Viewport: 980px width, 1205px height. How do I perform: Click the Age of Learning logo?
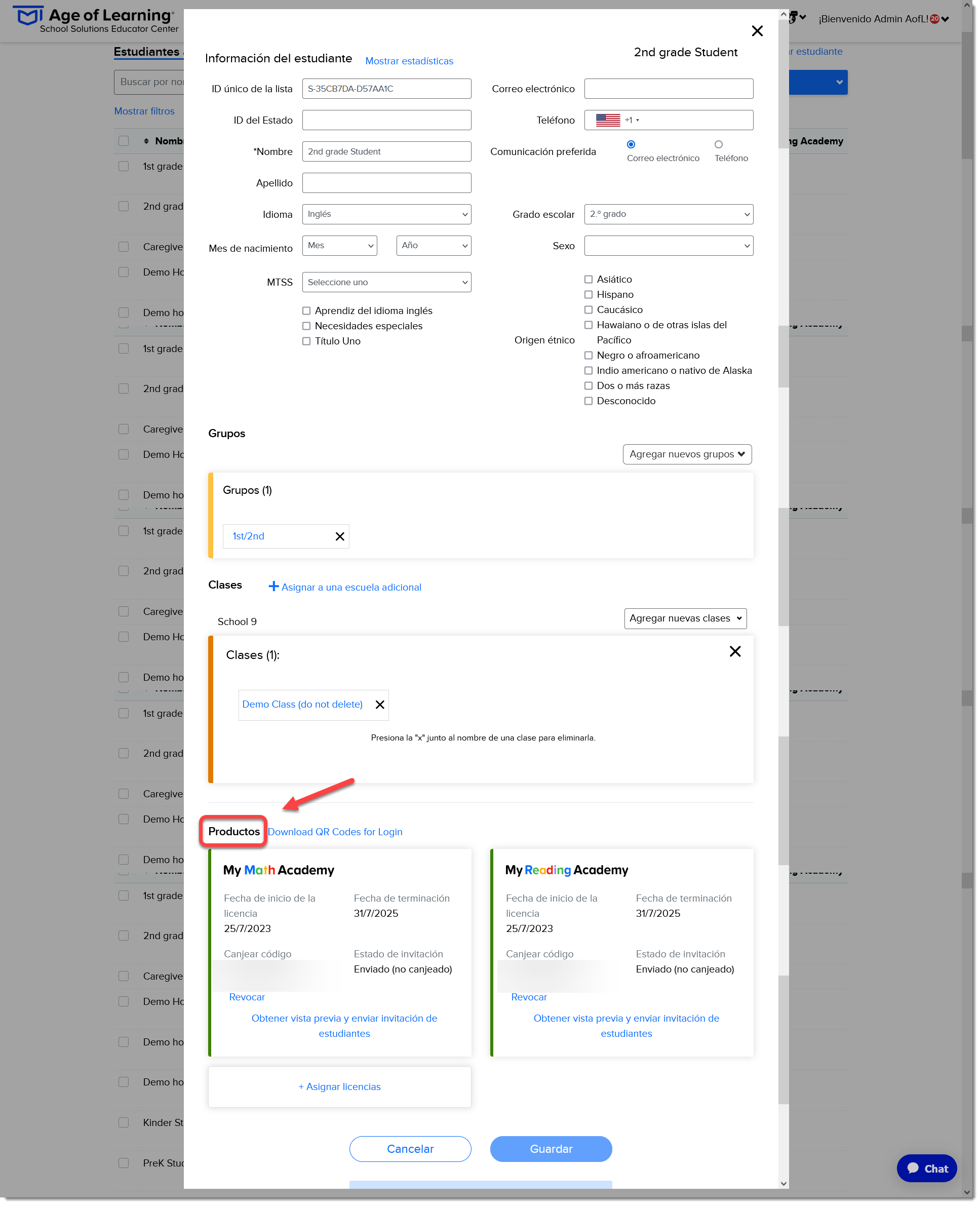tap(95, 20)
